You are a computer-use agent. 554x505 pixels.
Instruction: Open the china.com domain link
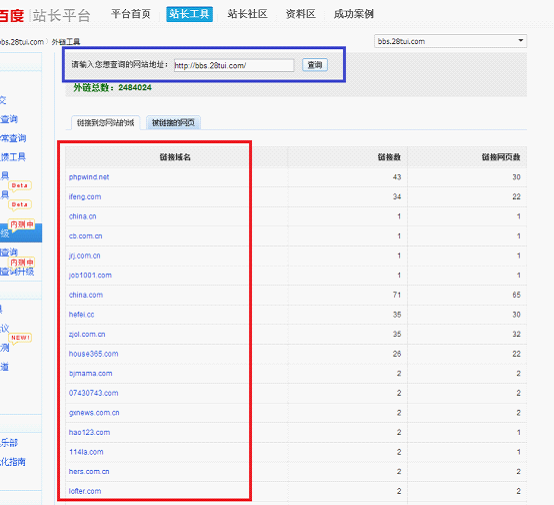point(86,295)
